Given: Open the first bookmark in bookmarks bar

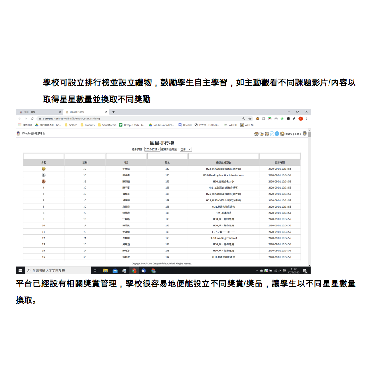Looking at the screenshot, I should point(25,125).
